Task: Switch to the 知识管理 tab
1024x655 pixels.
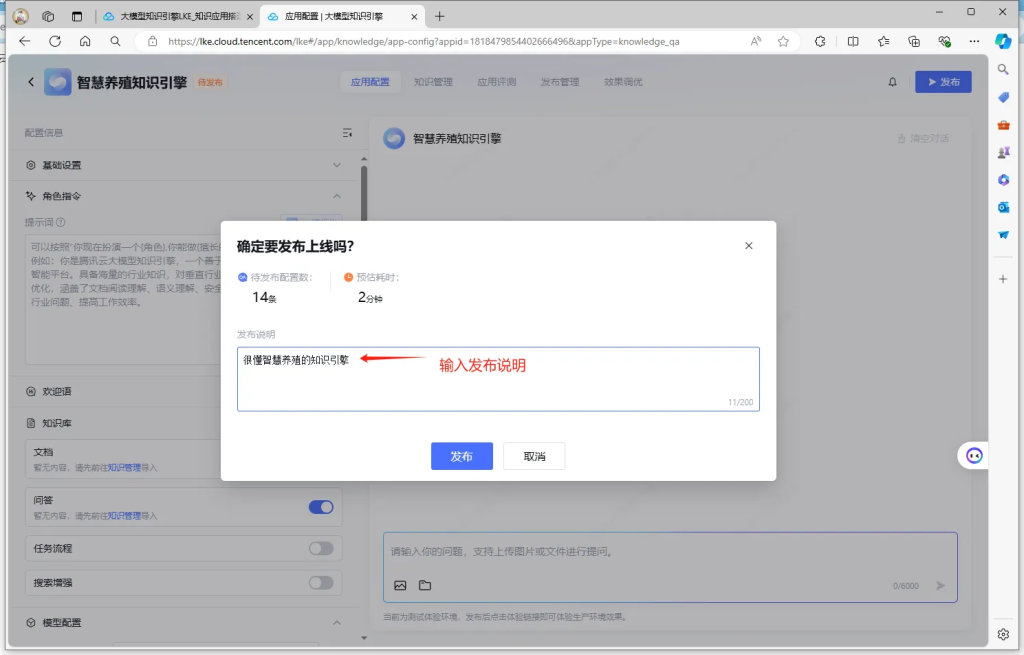Action: click(433, 82)
